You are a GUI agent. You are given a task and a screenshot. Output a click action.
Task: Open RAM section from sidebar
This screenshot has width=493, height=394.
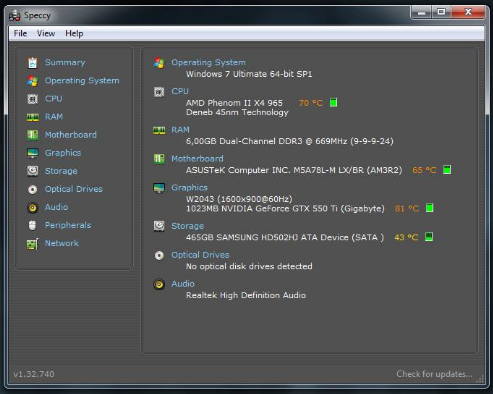click(54, 116)
